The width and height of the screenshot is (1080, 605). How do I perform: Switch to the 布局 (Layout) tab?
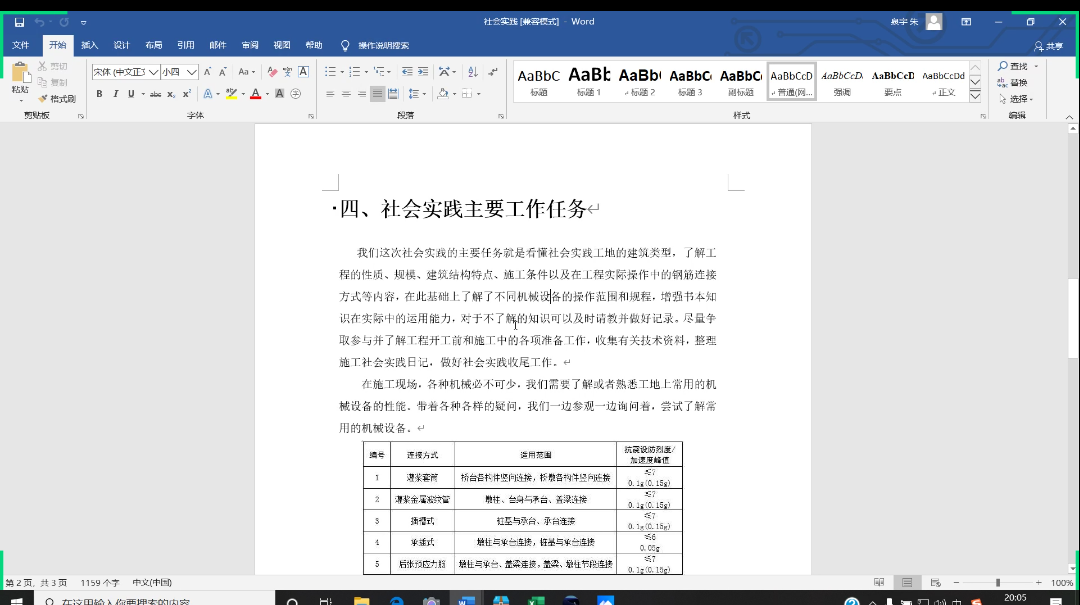pyautogui.click(x=153, y=45)
